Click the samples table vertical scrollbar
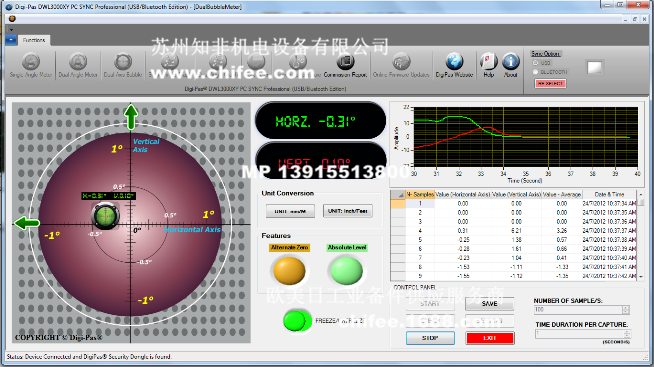Viewport: 654px width, 367px height. click(641, 236)
